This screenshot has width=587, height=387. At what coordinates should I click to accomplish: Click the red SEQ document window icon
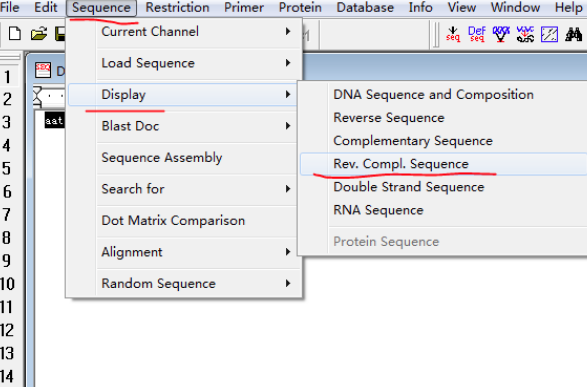pyautogui.click(x=43, y=70)
